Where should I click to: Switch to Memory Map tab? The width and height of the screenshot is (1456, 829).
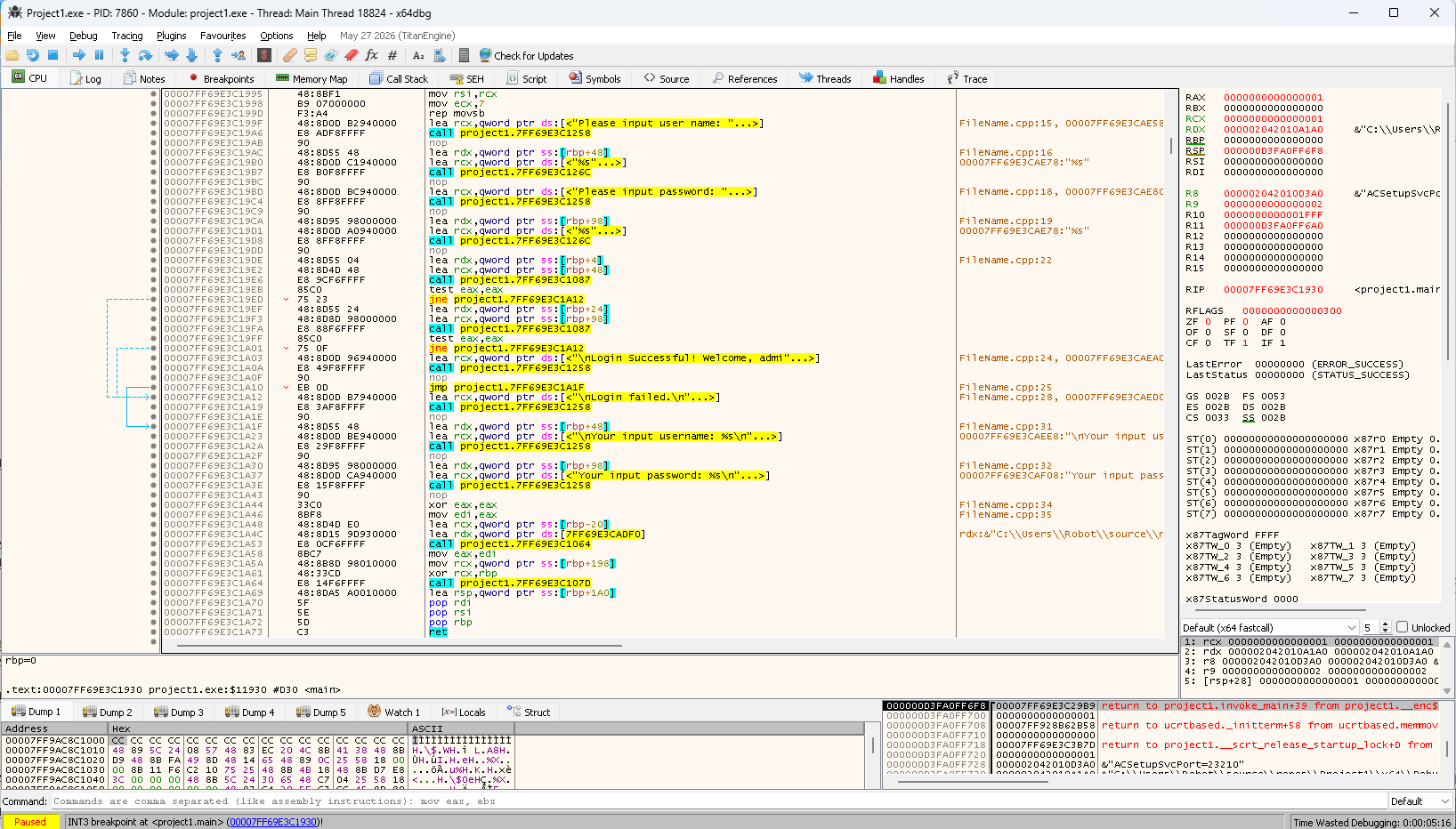tap(311, 78)
